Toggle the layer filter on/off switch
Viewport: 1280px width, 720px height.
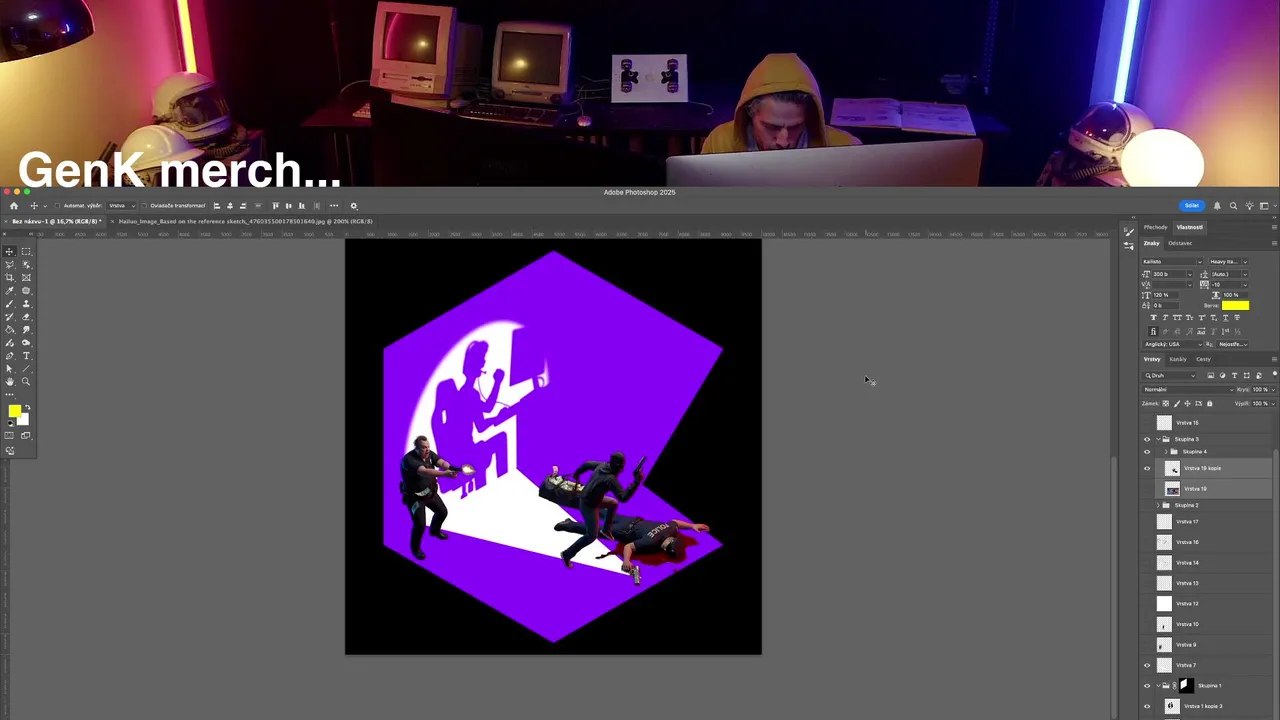(1274, 374)
